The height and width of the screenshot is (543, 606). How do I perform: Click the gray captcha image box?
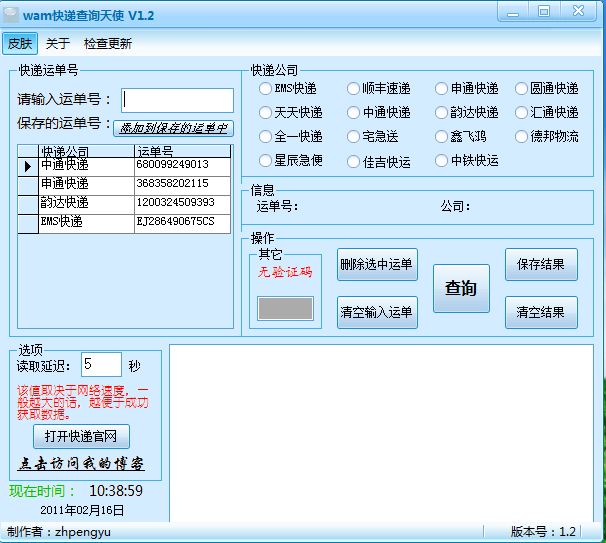pos(286,308)
